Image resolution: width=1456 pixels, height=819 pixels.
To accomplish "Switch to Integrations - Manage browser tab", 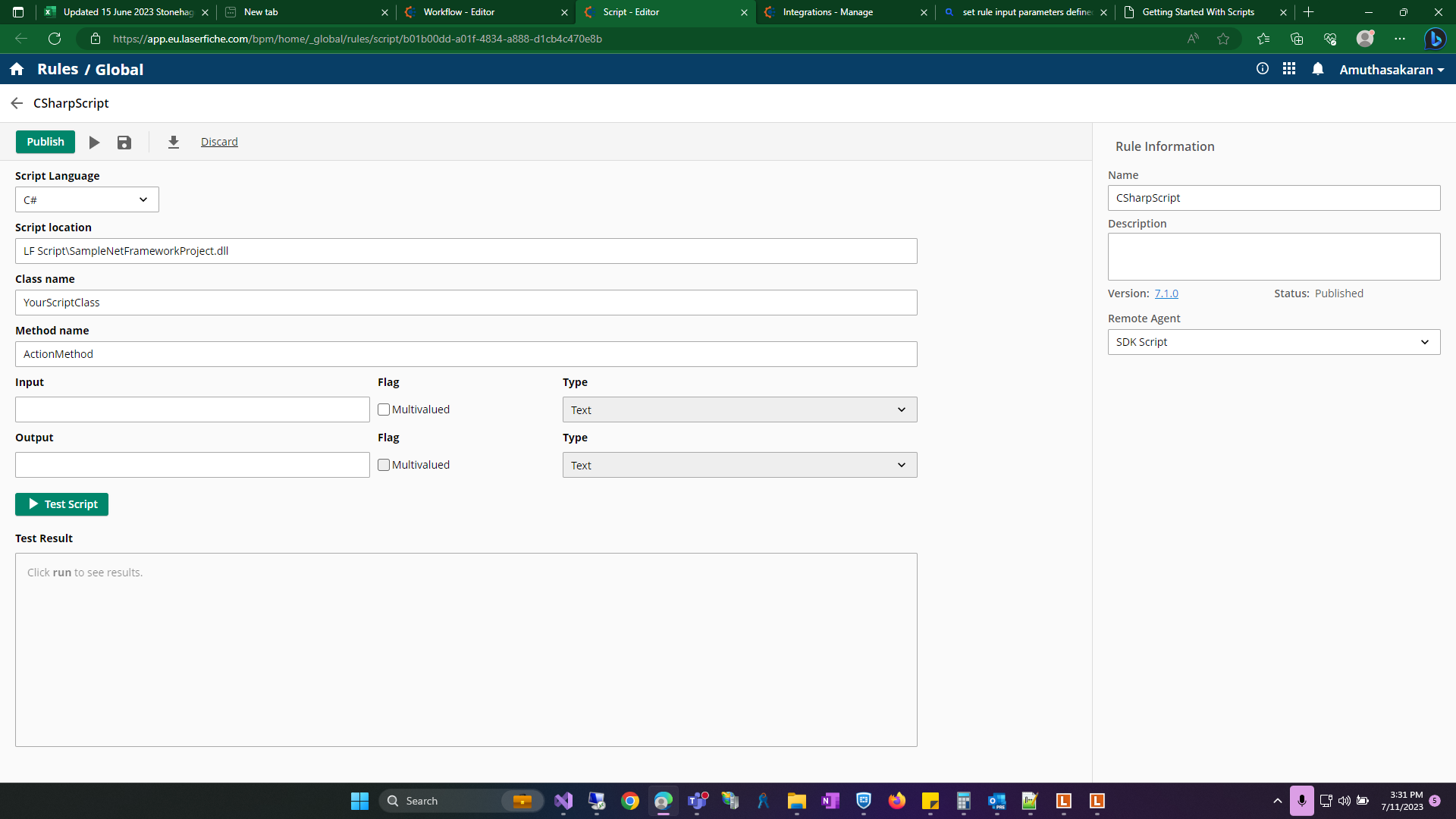I will pyautogui.click(x=827, y=12).
